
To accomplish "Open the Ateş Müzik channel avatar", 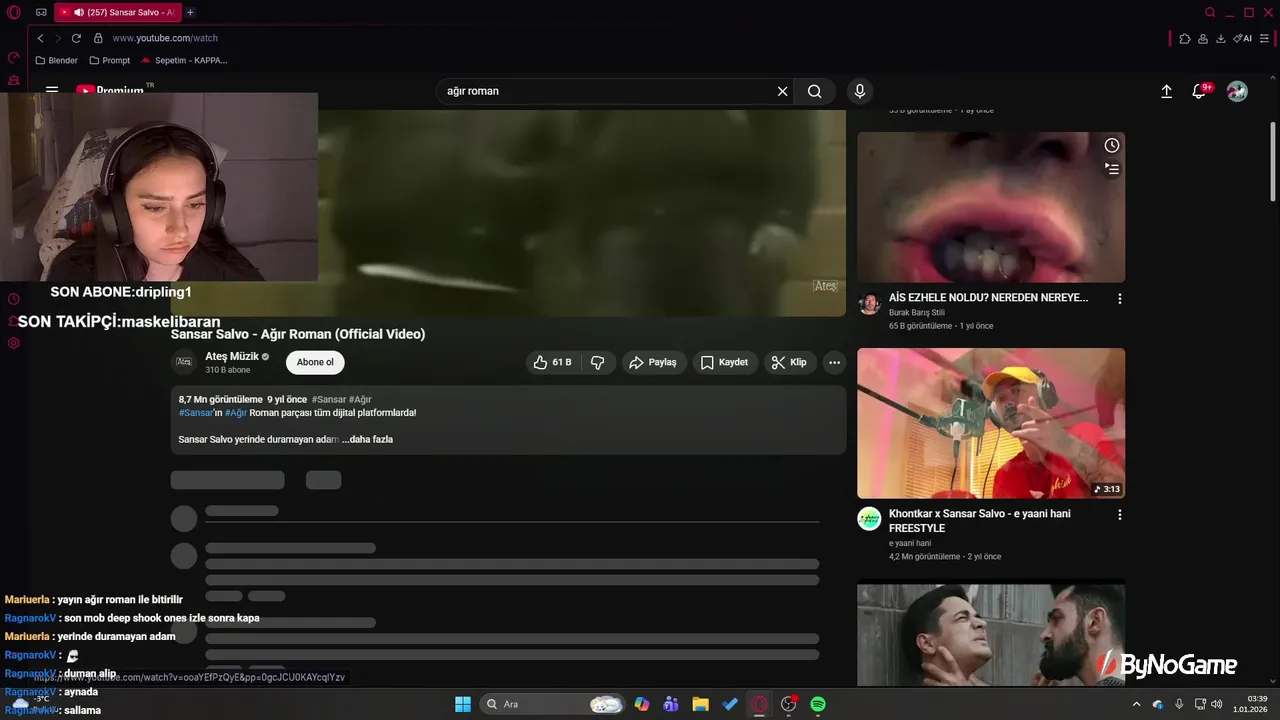I will 184,362.
